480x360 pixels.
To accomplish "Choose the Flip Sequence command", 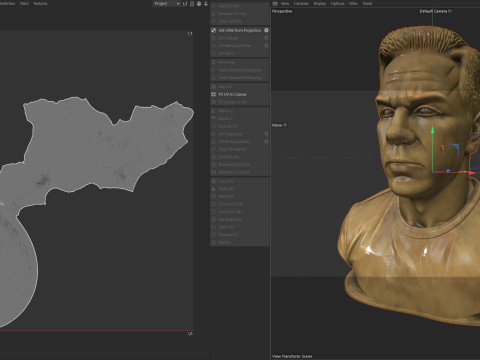I will (240, 220).
